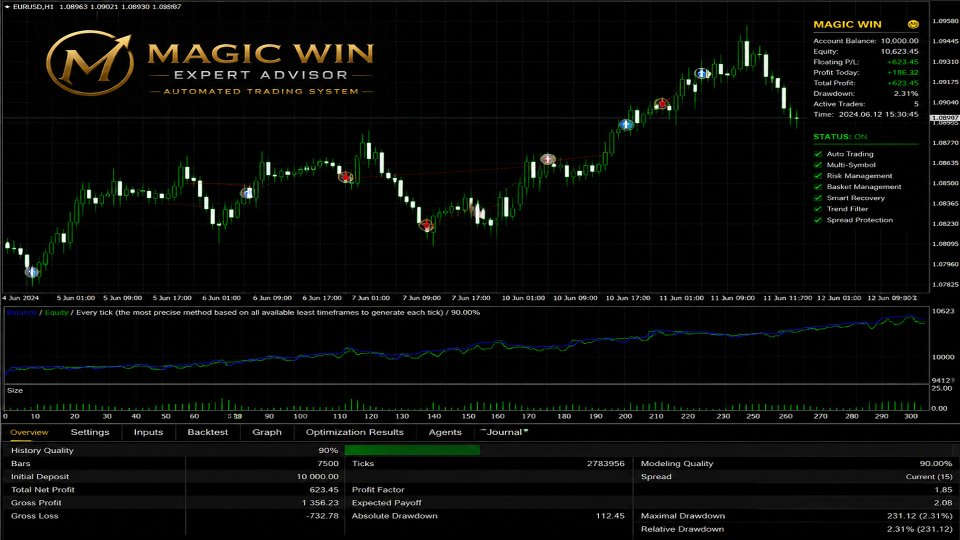960x540 pixels.
Task: Open the Backtest tab
Action: [x=208, y=432]
